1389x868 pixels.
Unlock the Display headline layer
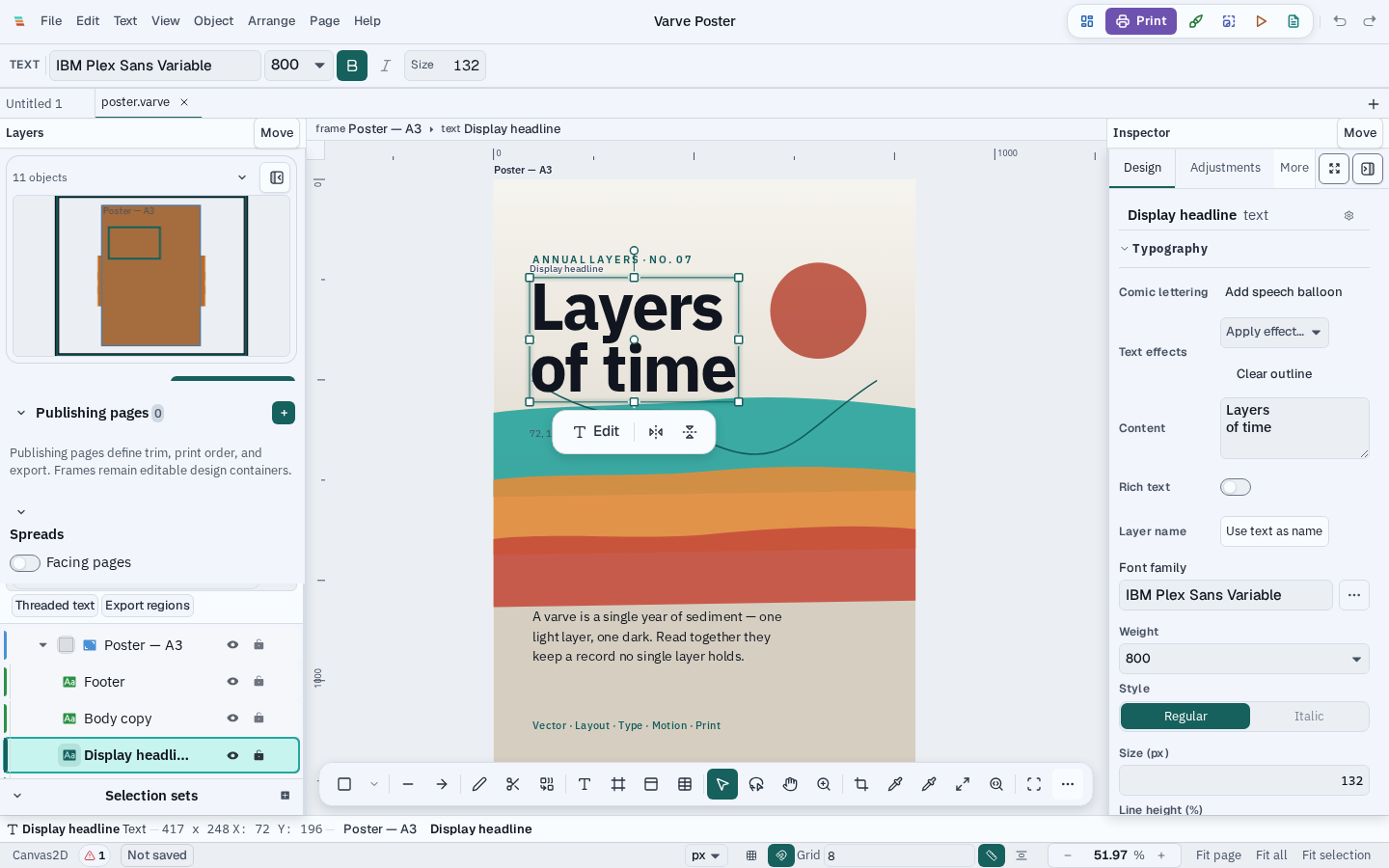click(259, 755)
